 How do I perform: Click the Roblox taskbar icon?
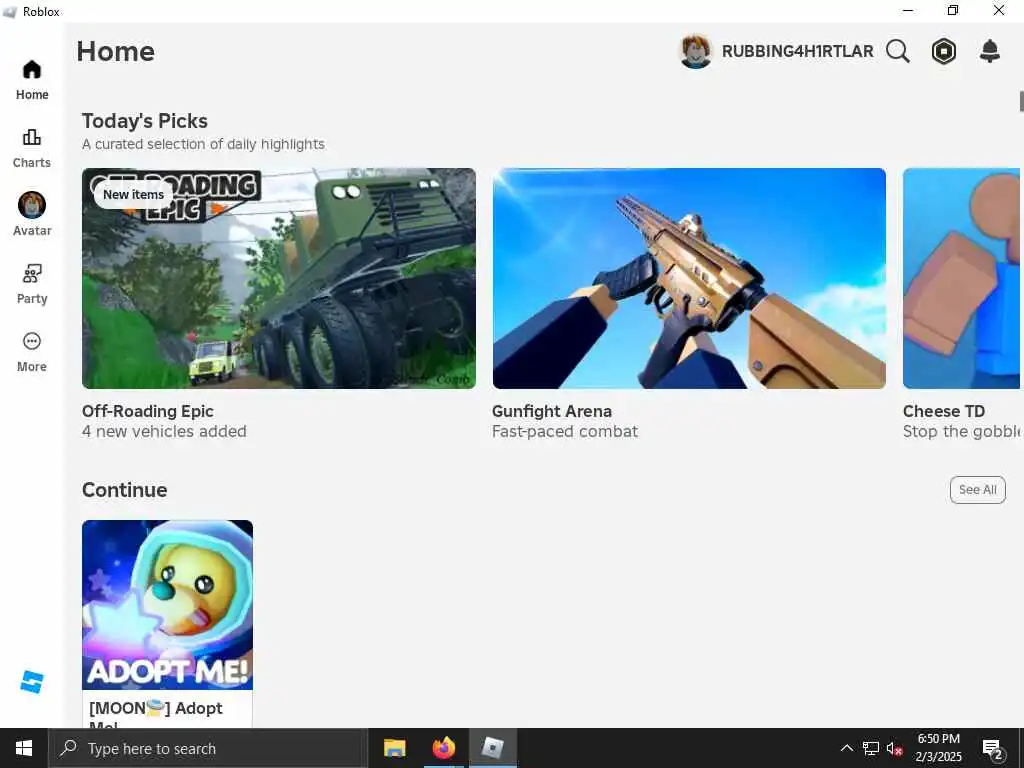coord(492,748)
